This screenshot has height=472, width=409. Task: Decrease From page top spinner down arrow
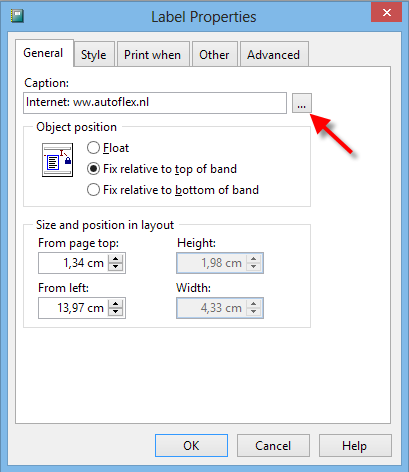tap(116, 267)
